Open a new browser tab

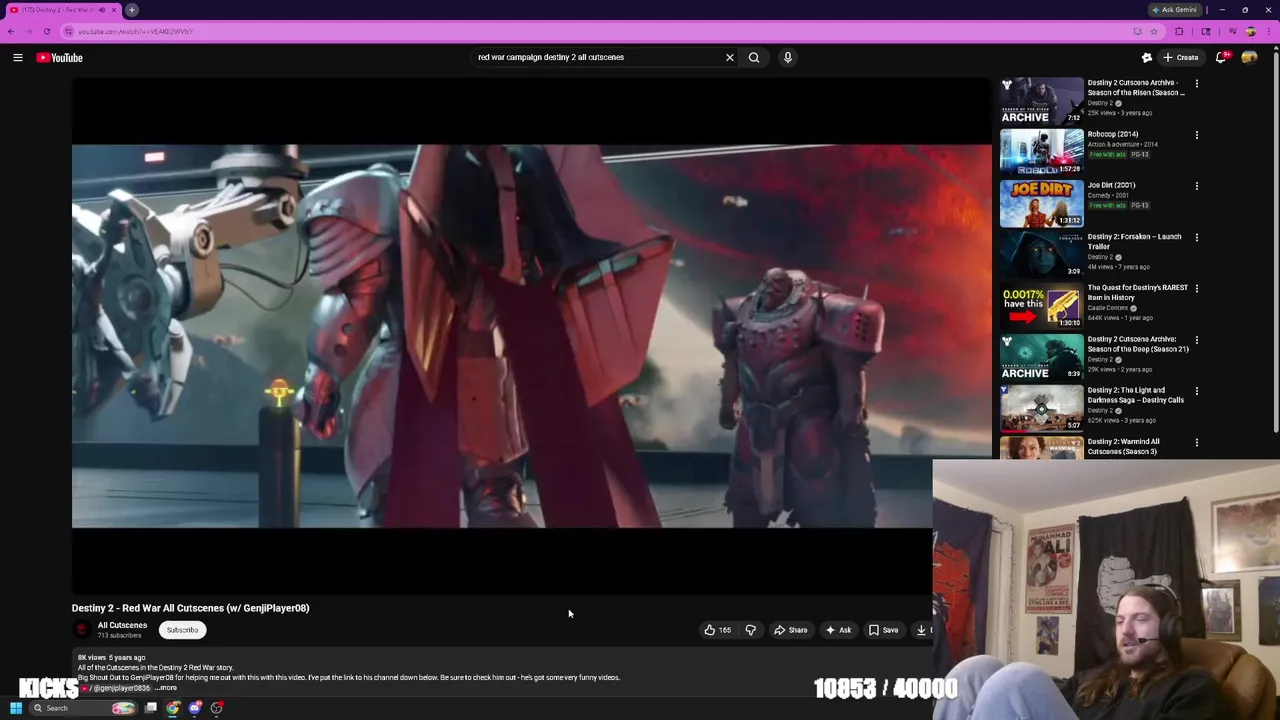[x=131, y=10]
